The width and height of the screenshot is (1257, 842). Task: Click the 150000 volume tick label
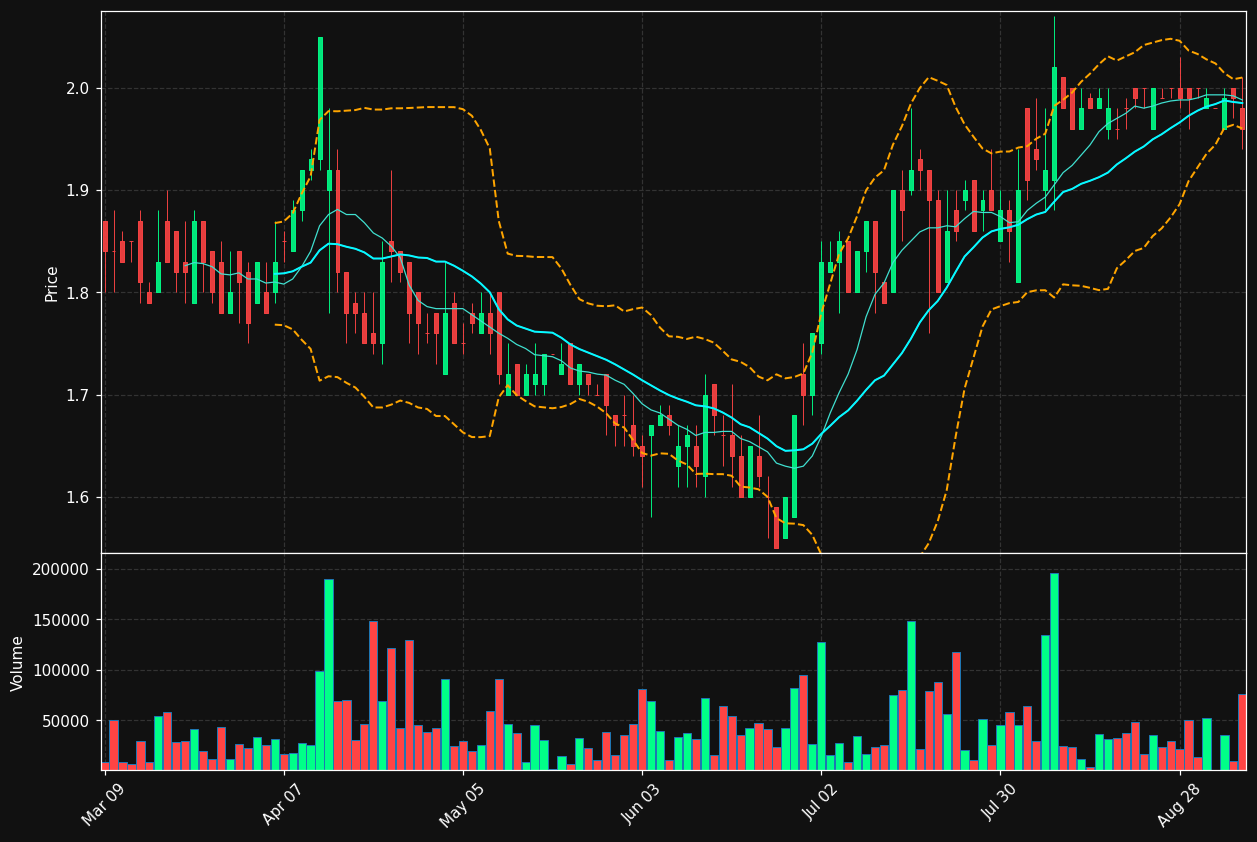tap(62, 620)
